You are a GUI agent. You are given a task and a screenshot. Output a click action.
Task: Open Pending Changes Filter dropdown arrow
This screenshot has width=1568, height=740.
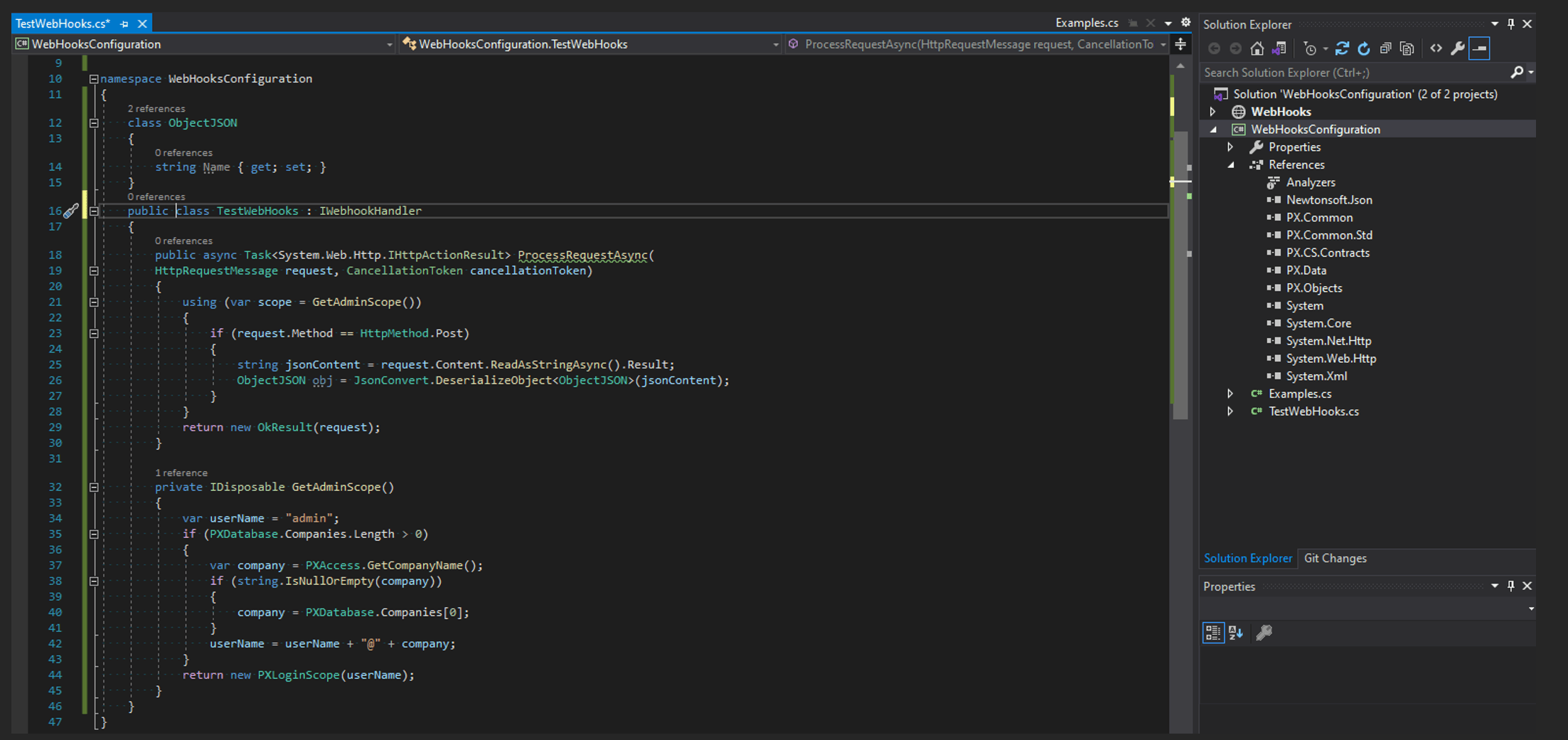1325,48
